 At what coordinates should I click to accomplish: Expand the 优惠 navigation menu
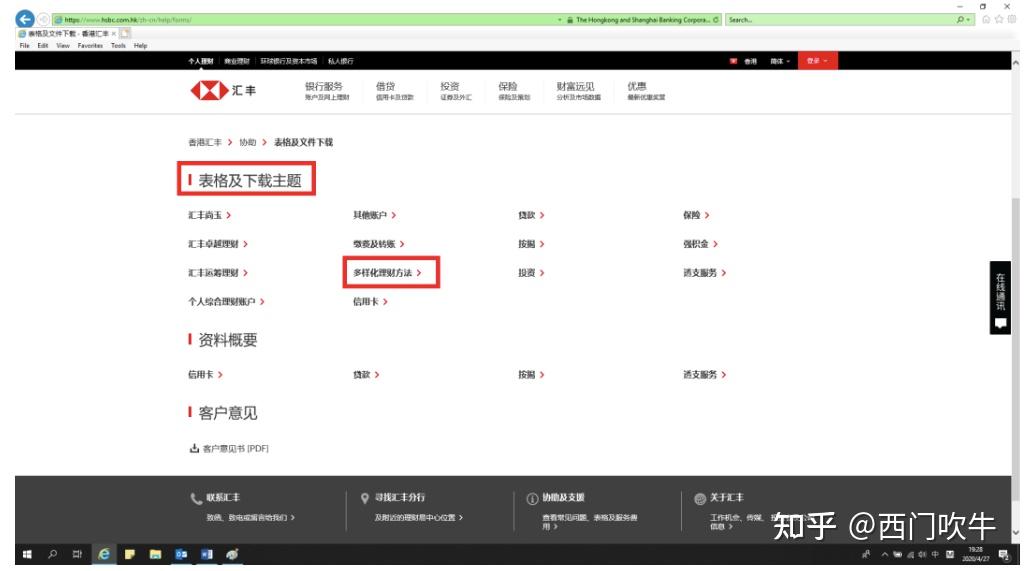pyautogui.click(x=646, y=90)
